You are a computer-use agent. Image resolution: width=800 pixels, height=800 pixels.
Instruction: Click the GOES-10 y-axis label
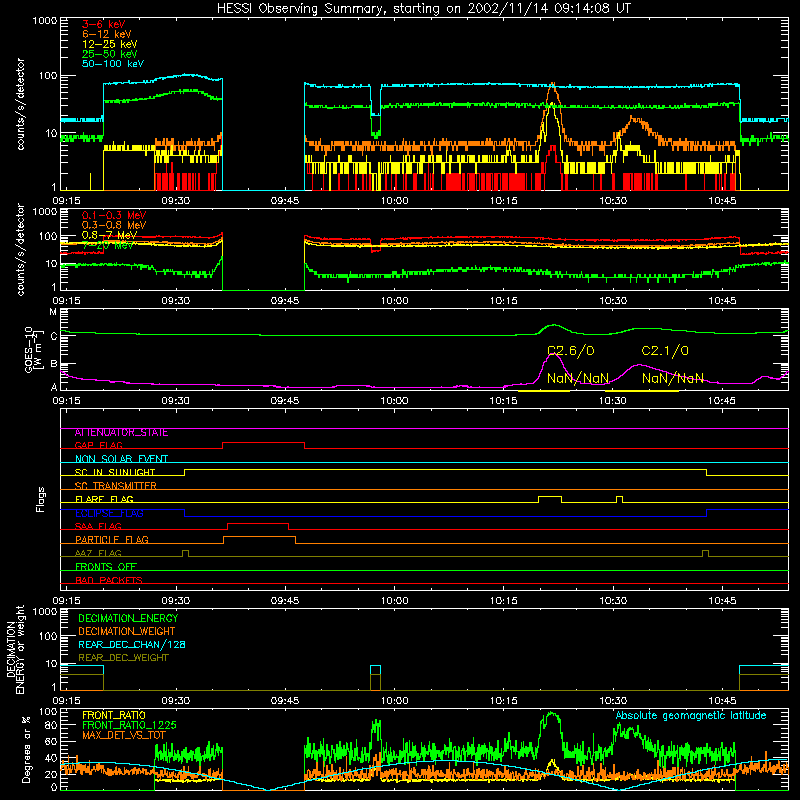(33, 349)
